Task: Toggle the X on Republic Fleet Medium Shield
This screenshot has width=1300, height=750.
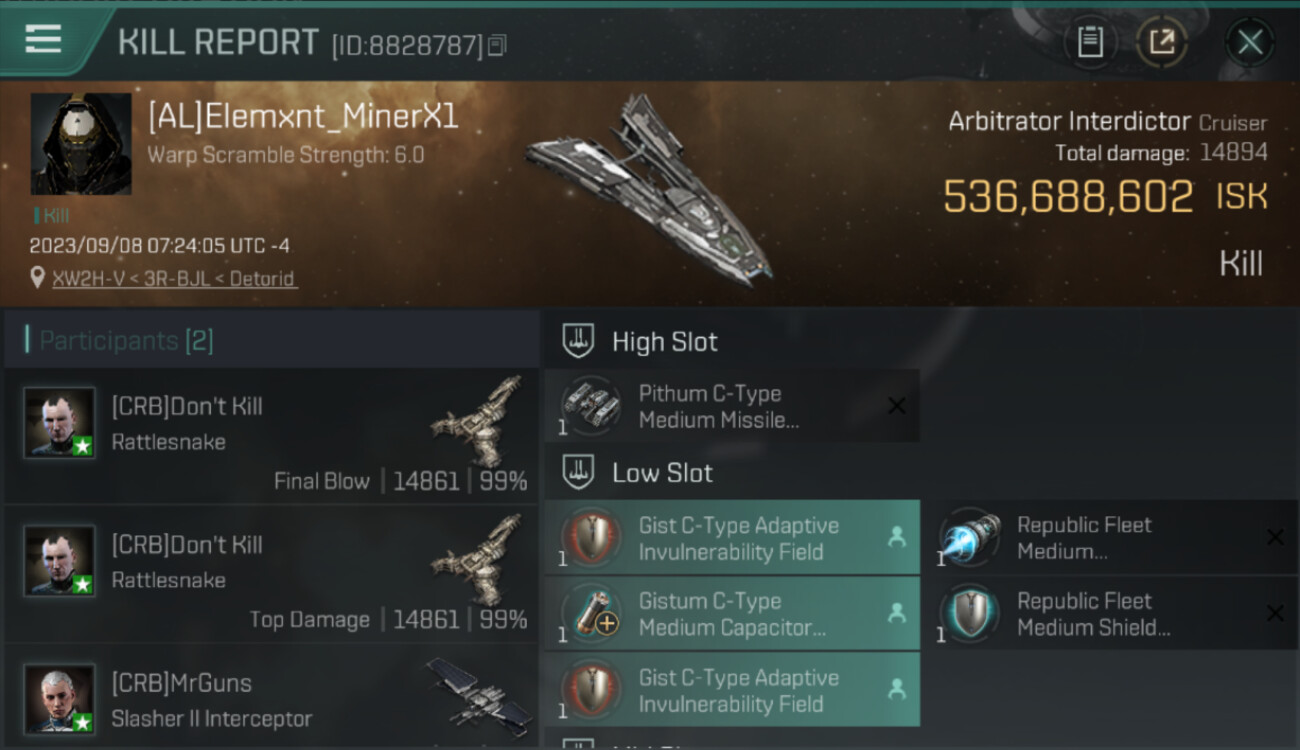Action: click(x=1275, y=613)
